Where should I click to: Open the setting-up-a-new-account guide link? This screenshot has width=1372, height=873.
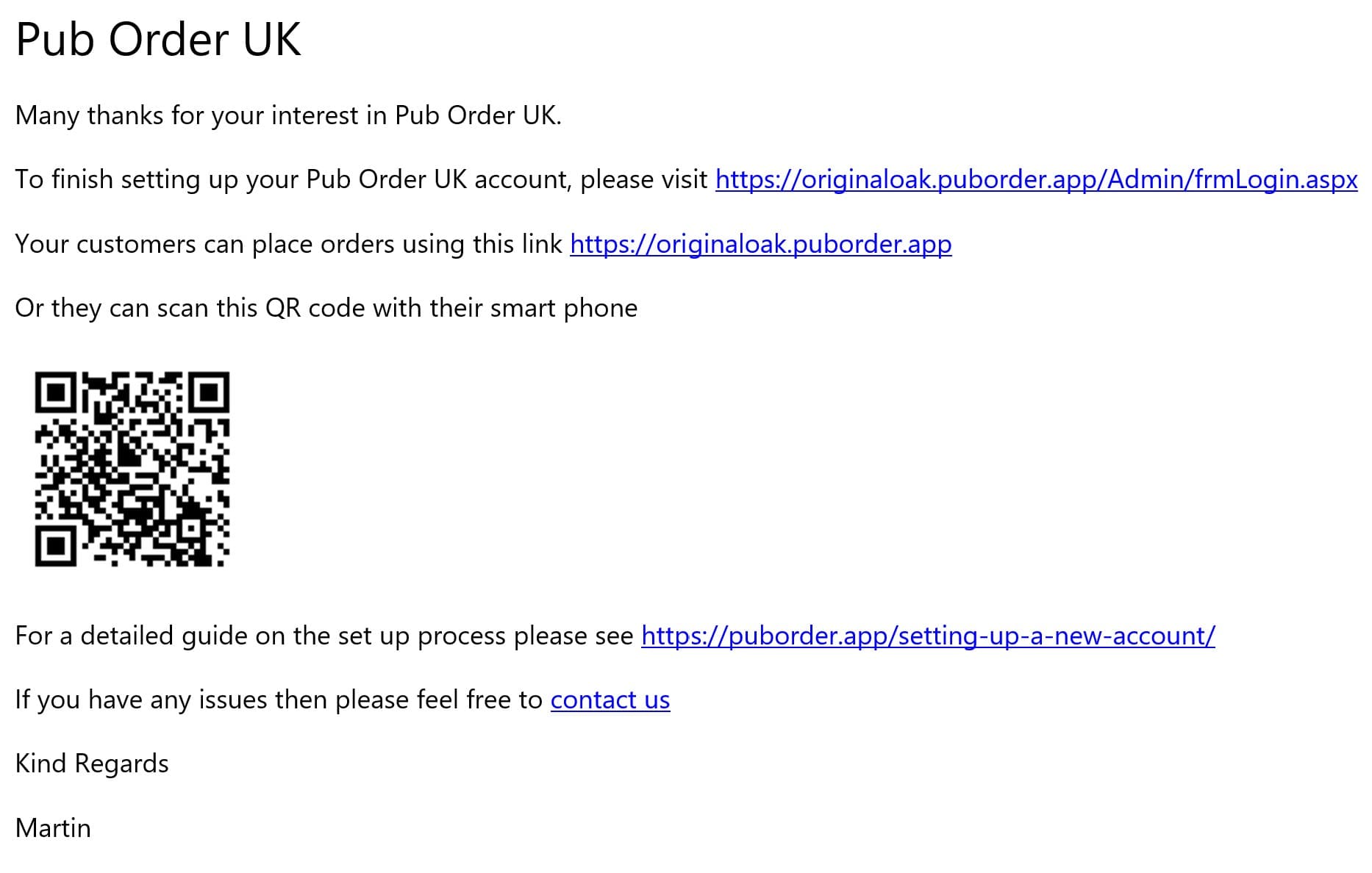click(928, 636)
